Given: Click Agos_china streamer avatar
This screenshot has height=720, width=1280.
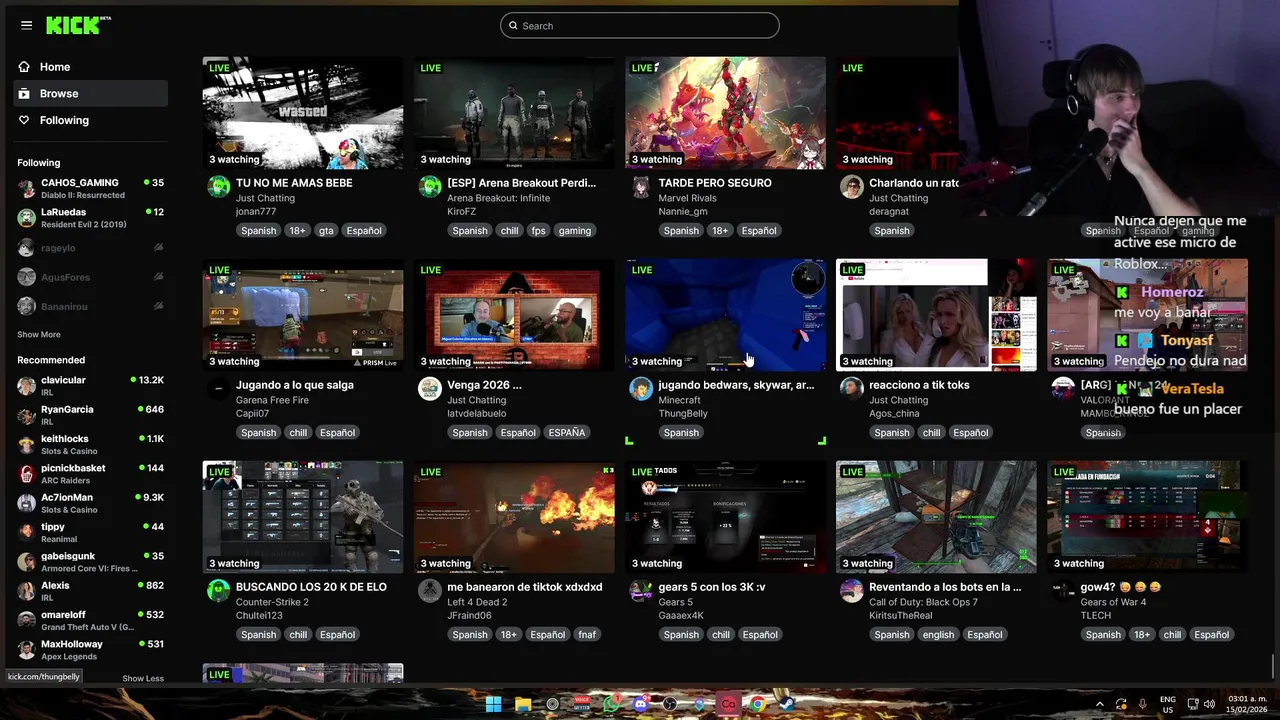Looking at the screenshot, I should coord(852,389).
